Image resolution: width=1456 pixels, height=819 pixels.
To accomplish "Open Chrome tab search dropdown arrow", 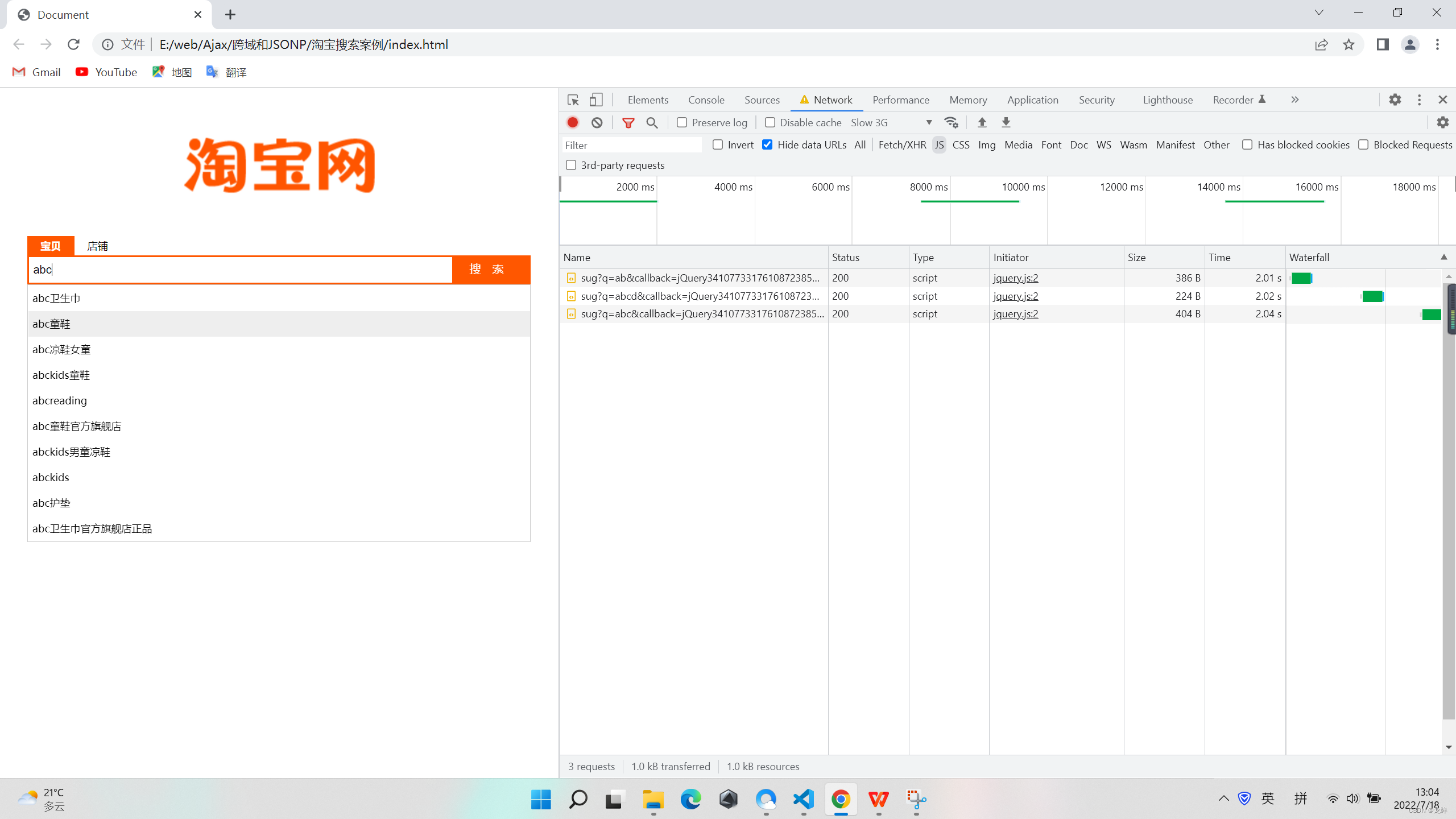I will point(1319,13).
